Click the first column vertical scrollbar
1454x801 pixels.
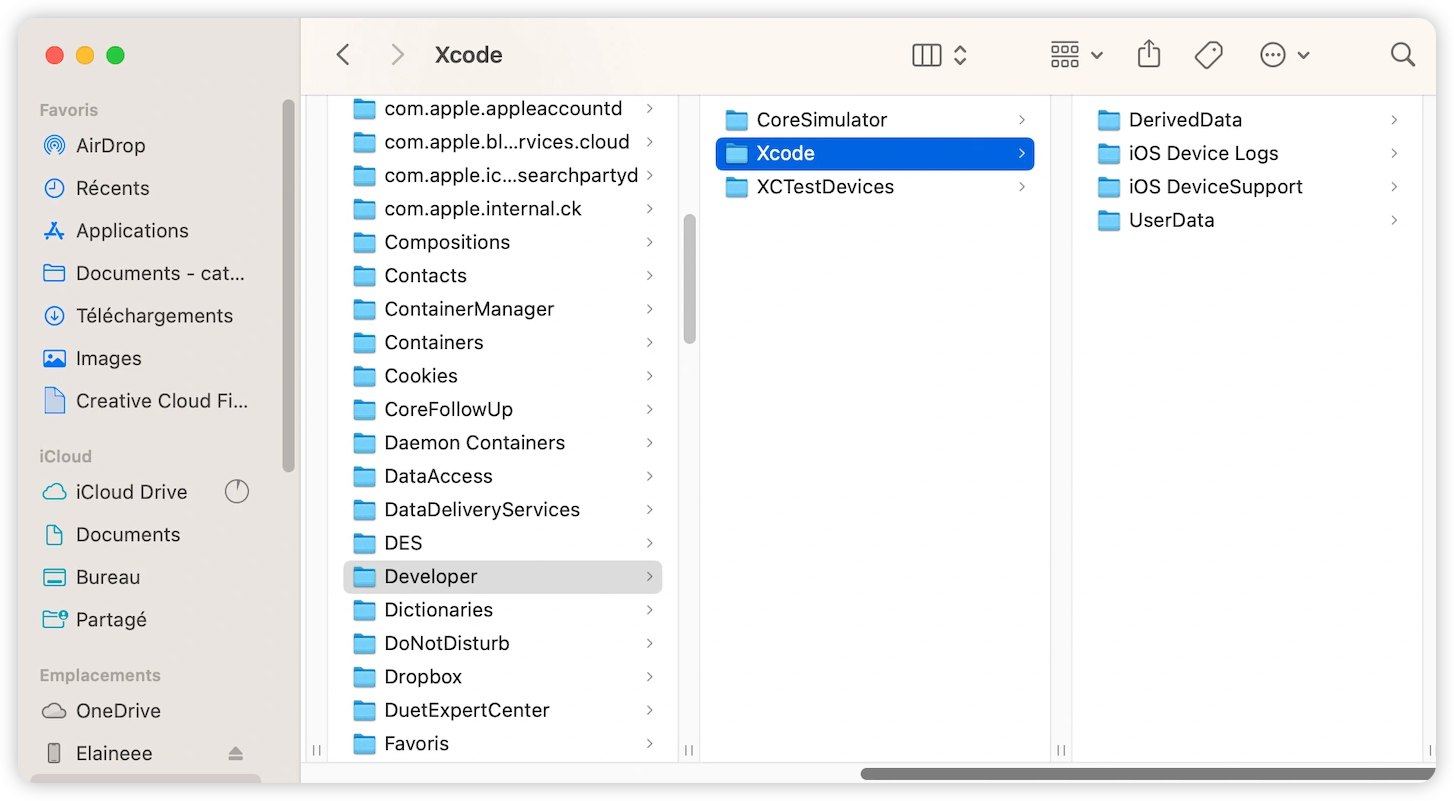coord(689,279)
